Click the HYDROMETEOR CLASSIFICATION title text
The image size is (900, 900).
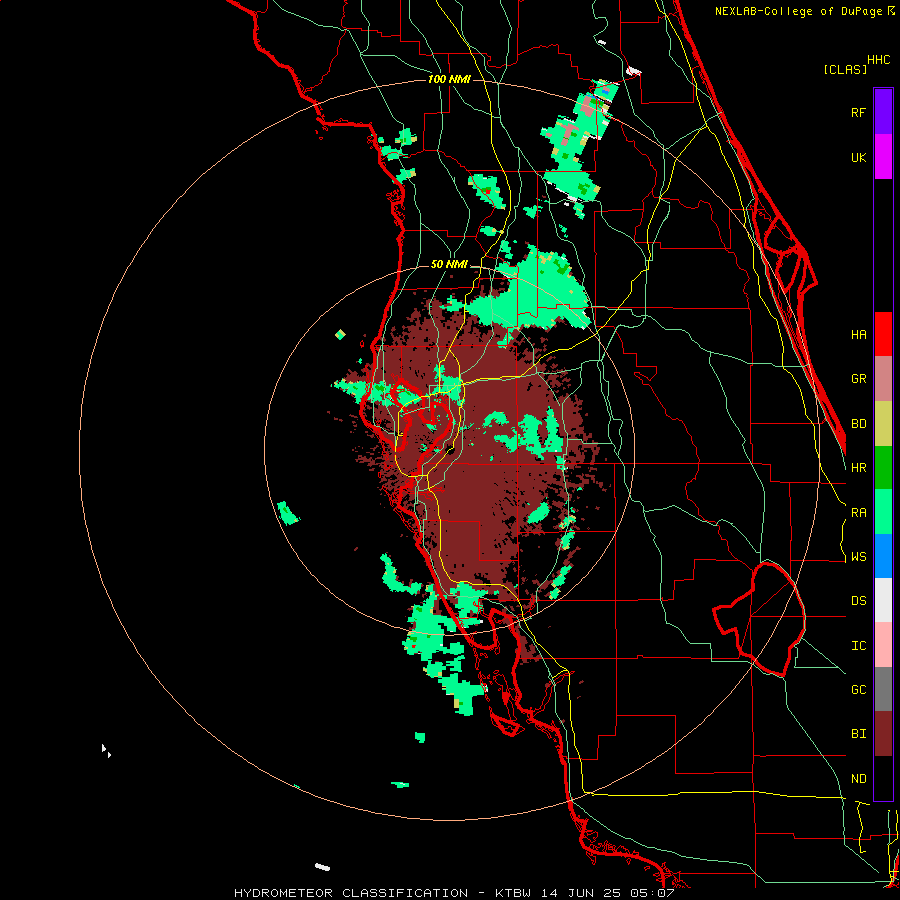[x=351, y=893]
